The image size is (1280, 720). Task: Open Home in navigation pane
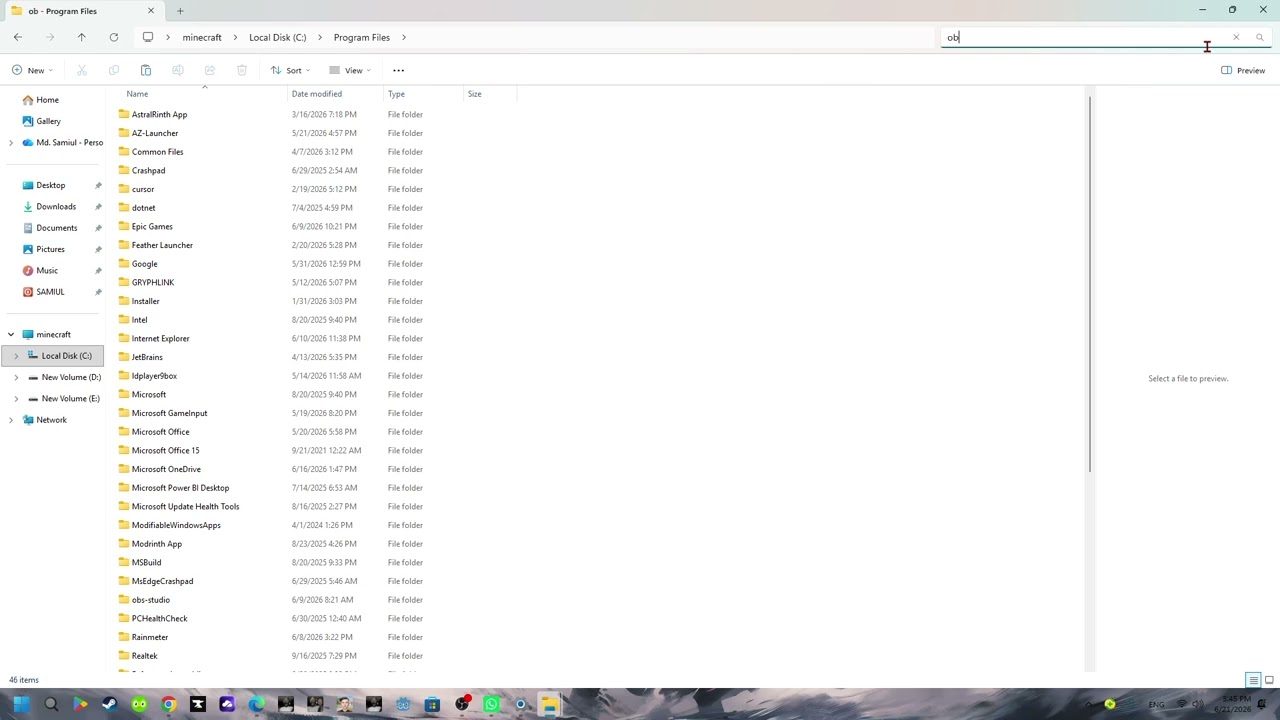coord(47,100)
